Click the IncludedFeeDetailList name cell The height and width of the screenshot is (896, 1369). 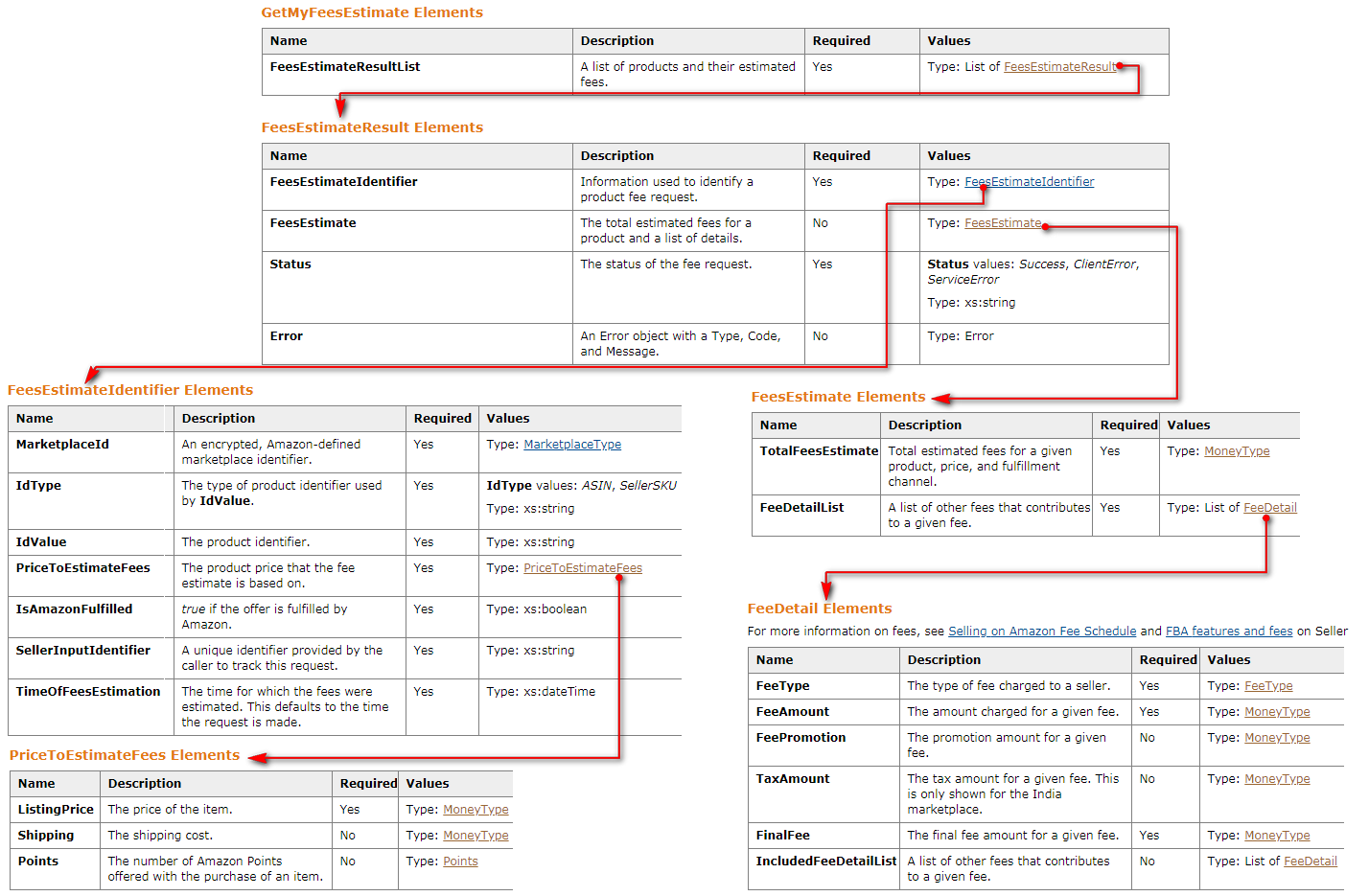click(824, 869)
